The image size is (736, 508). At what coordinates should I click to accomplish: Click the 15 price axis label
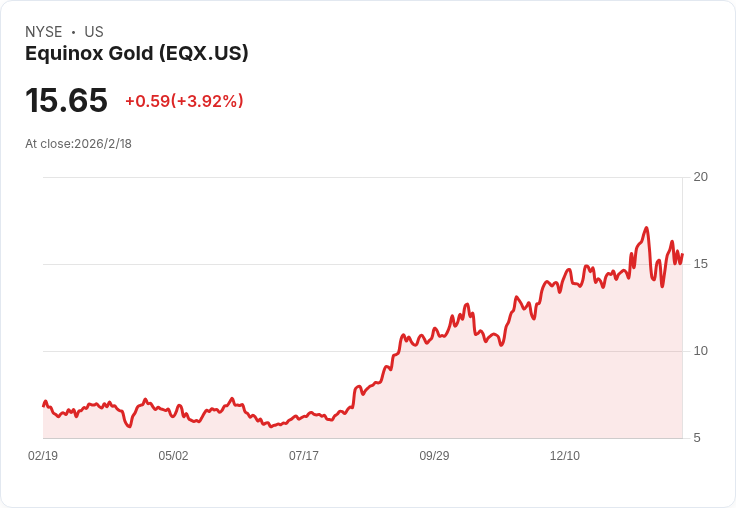[x=701, y=264]
